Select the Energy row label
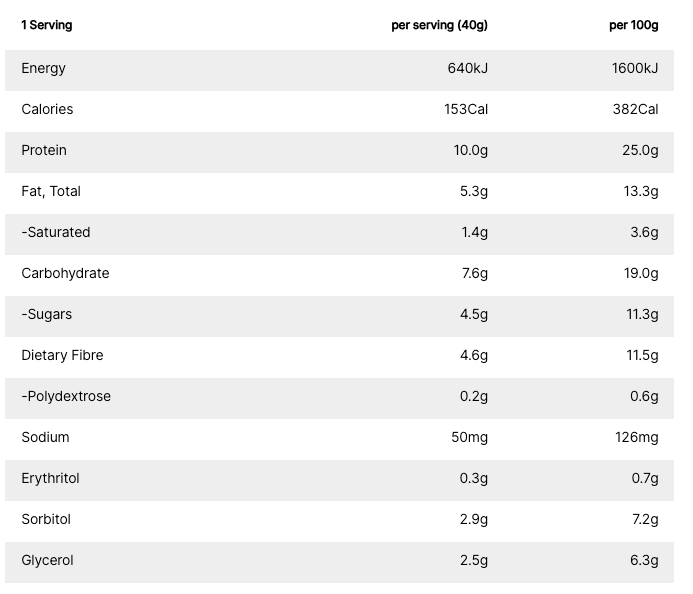 tap(43, 68)
